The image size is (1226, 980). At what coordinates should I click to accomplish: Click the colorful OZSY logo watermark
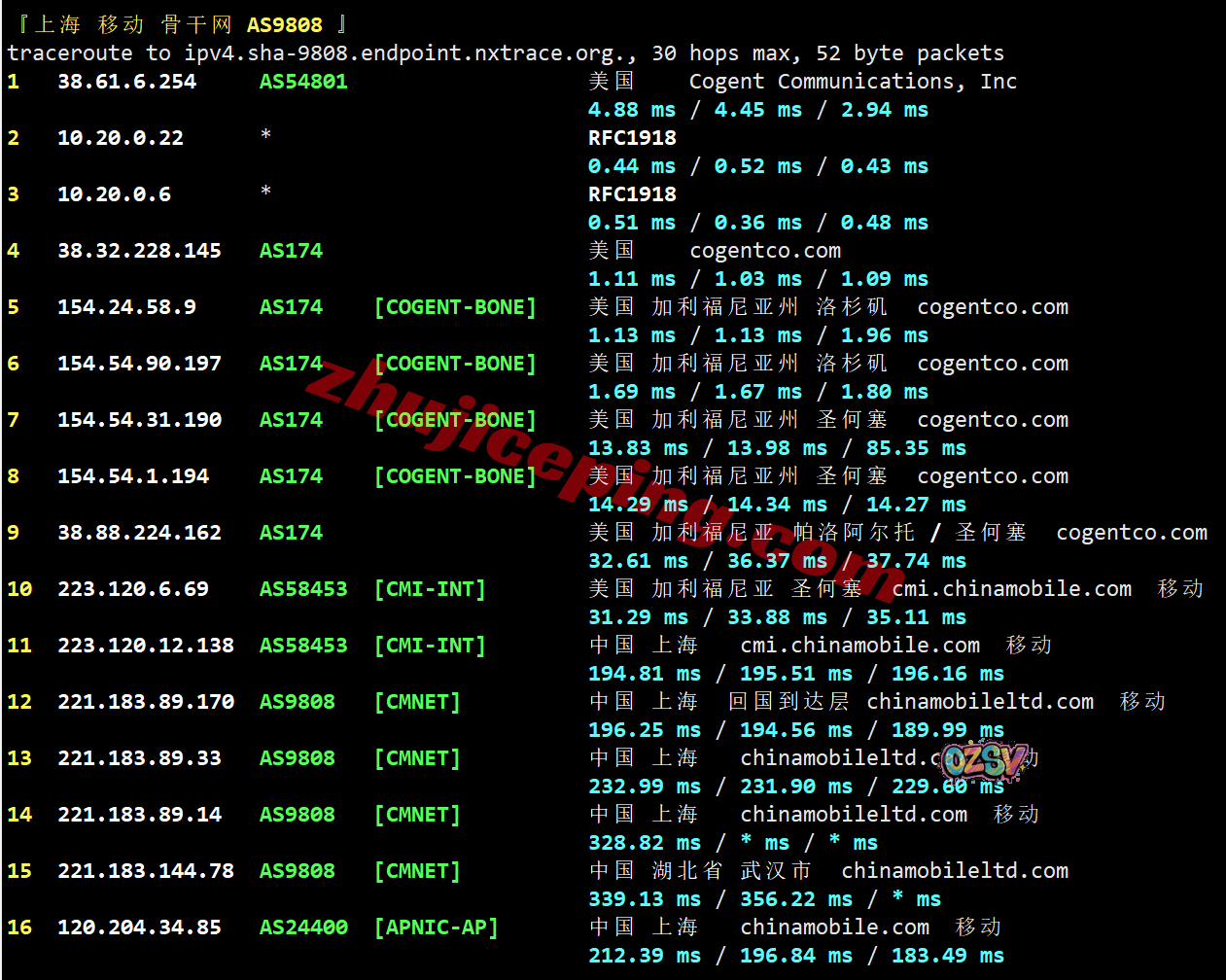click(984, 760)
